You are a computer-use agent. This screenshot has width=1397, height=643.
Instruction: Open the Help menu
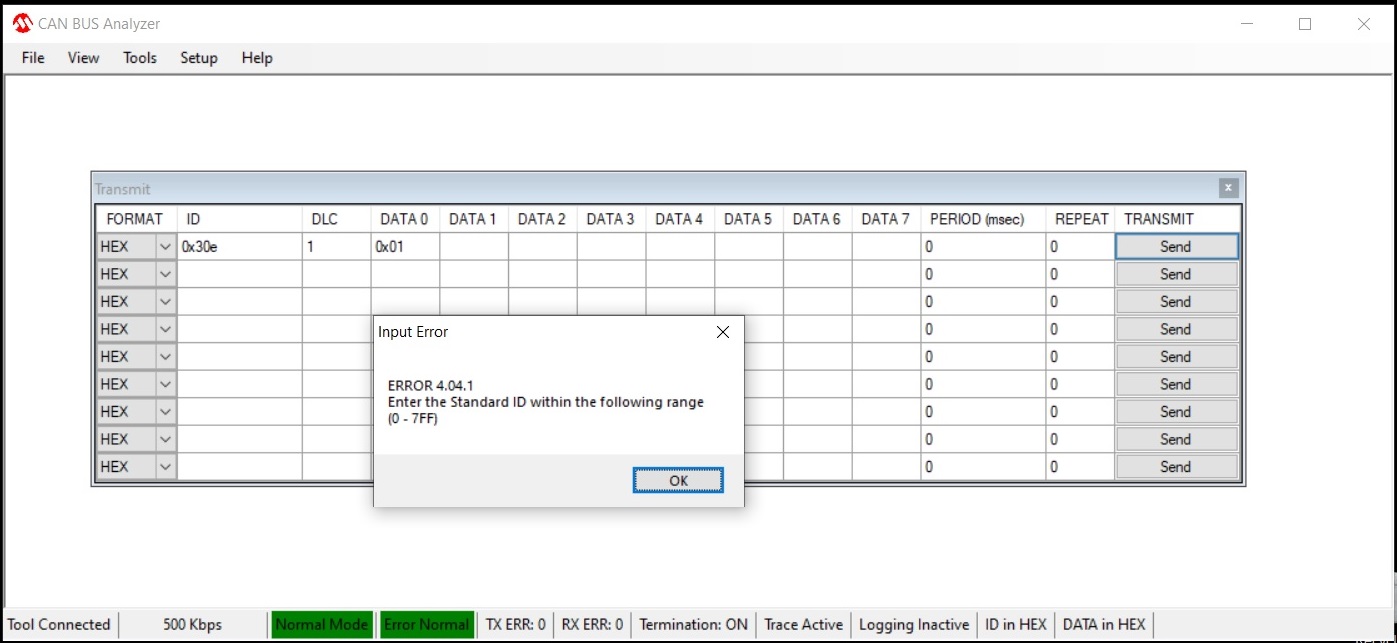coord(257,58)
